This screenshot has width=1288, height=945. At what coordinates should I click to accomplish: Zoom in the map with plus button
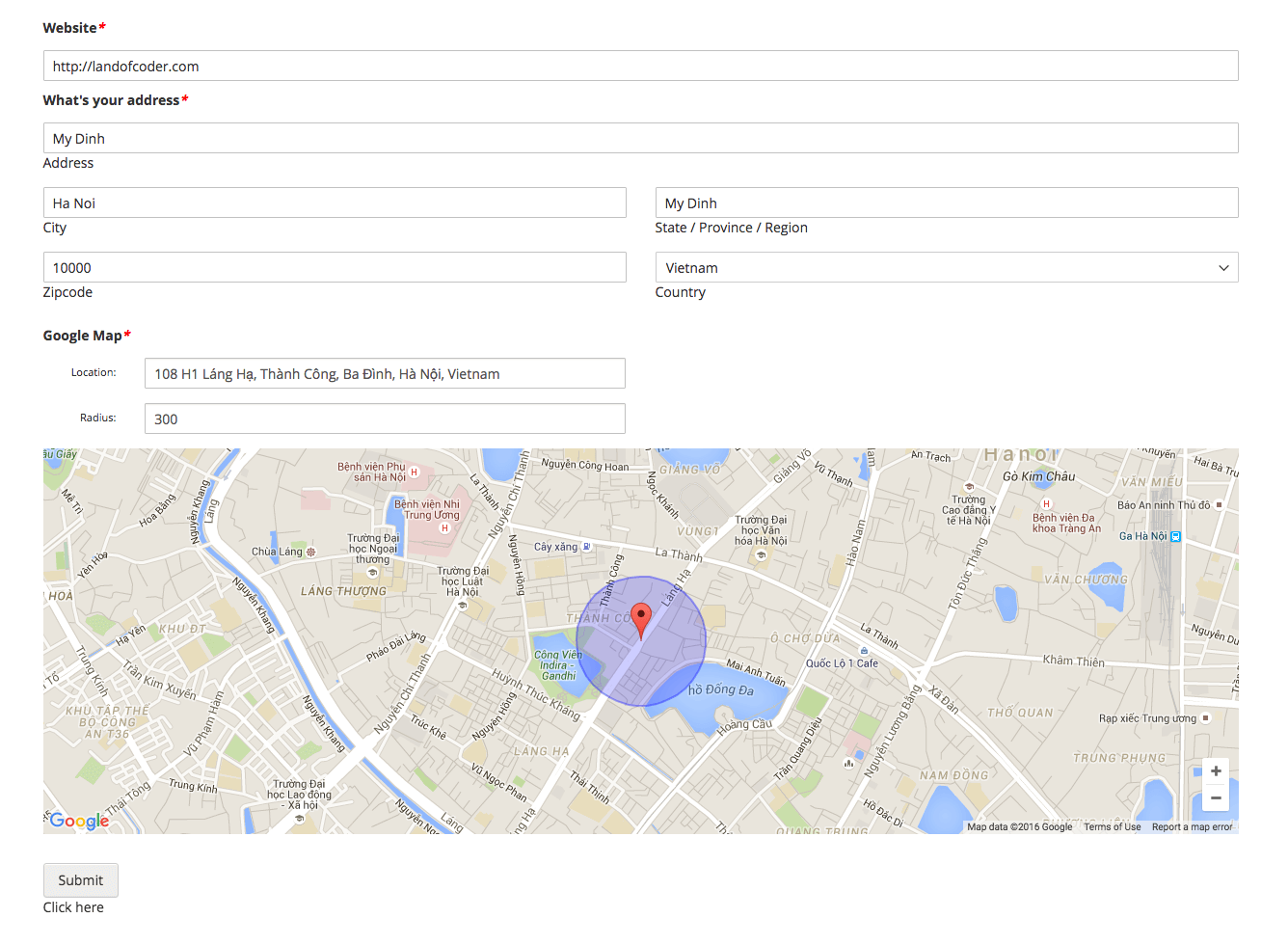click(1216, 771)
